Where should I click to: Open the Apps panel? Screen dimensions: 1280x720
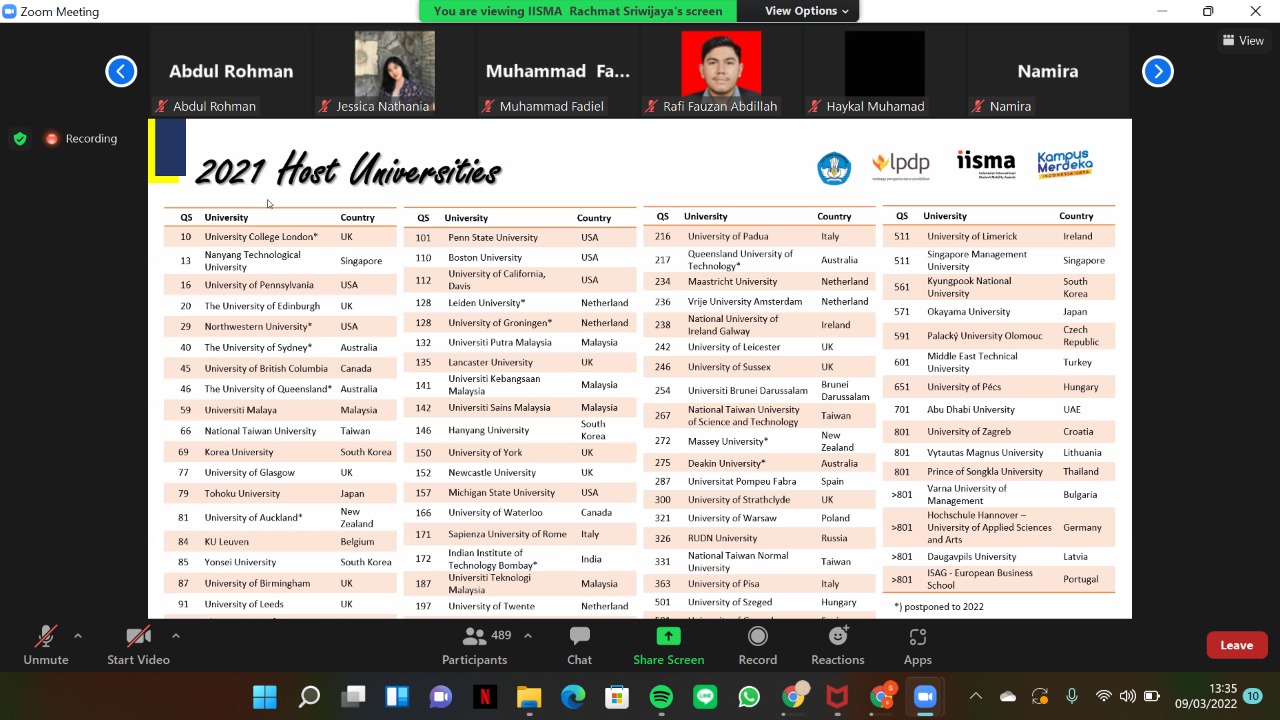coord(917,645)
